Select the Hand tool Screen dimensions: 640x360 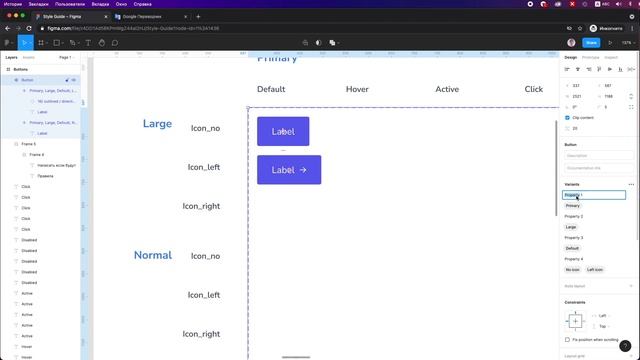(102, 43)
